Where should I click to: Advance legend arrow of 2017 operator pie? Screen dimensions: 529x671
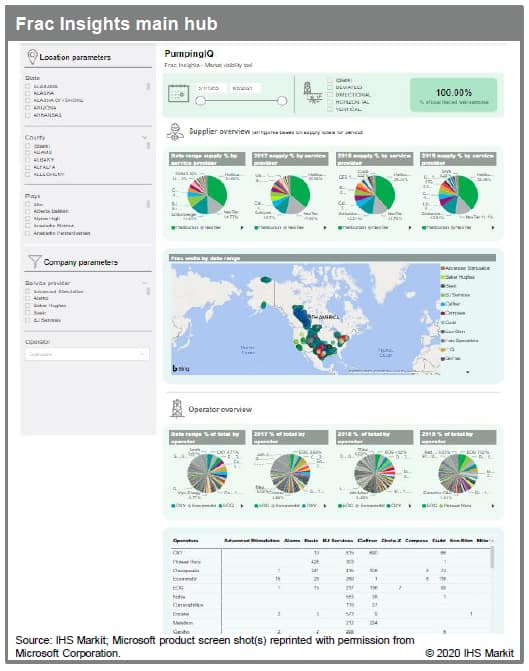[x=325, y=506]
